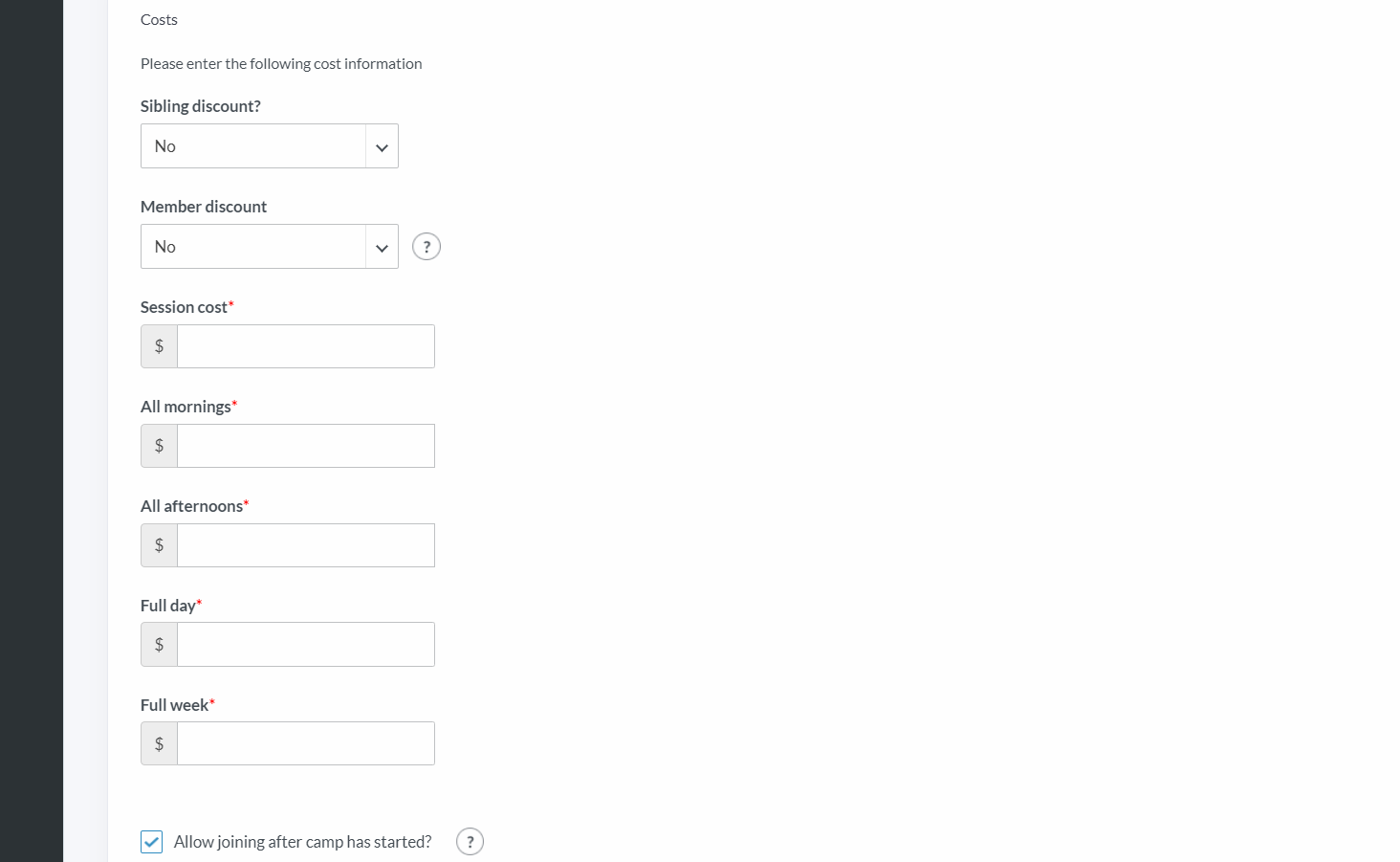
Task: Click the chevron arrow of Sibling discount
Action: (382, 147)
